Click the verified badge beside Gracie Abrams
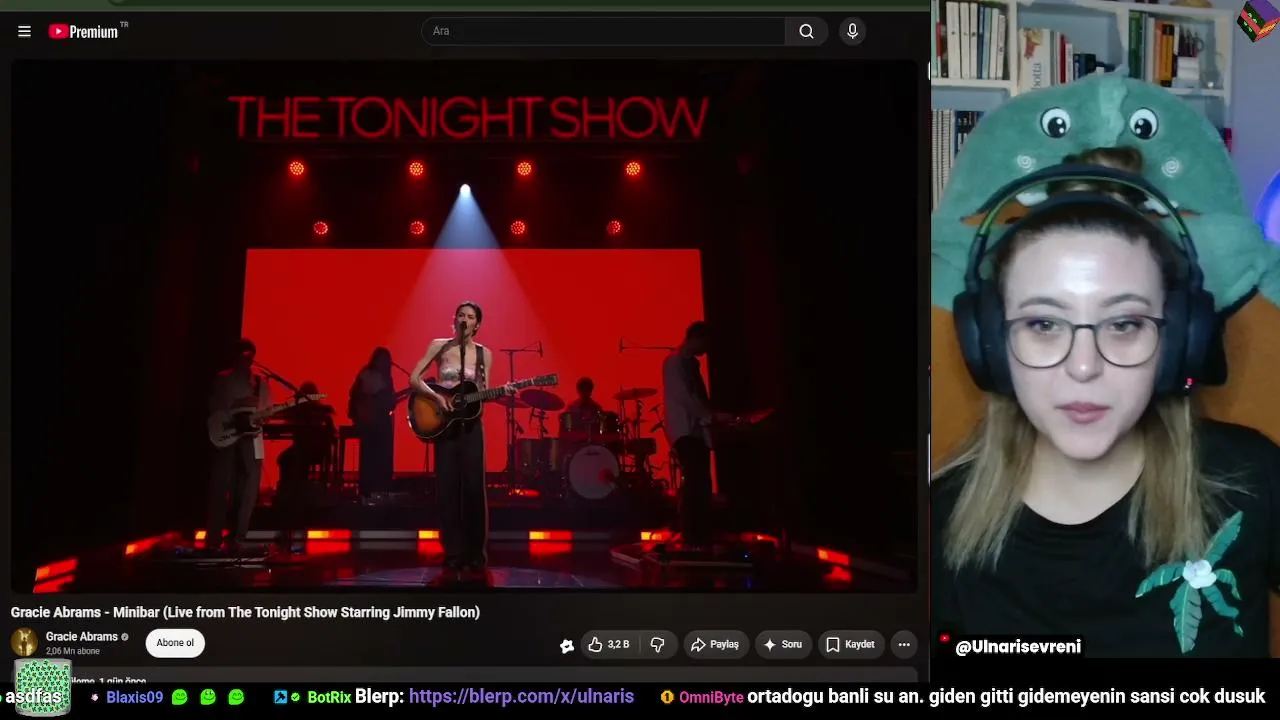Screen dimensions: 1280x720 (125, 637)
